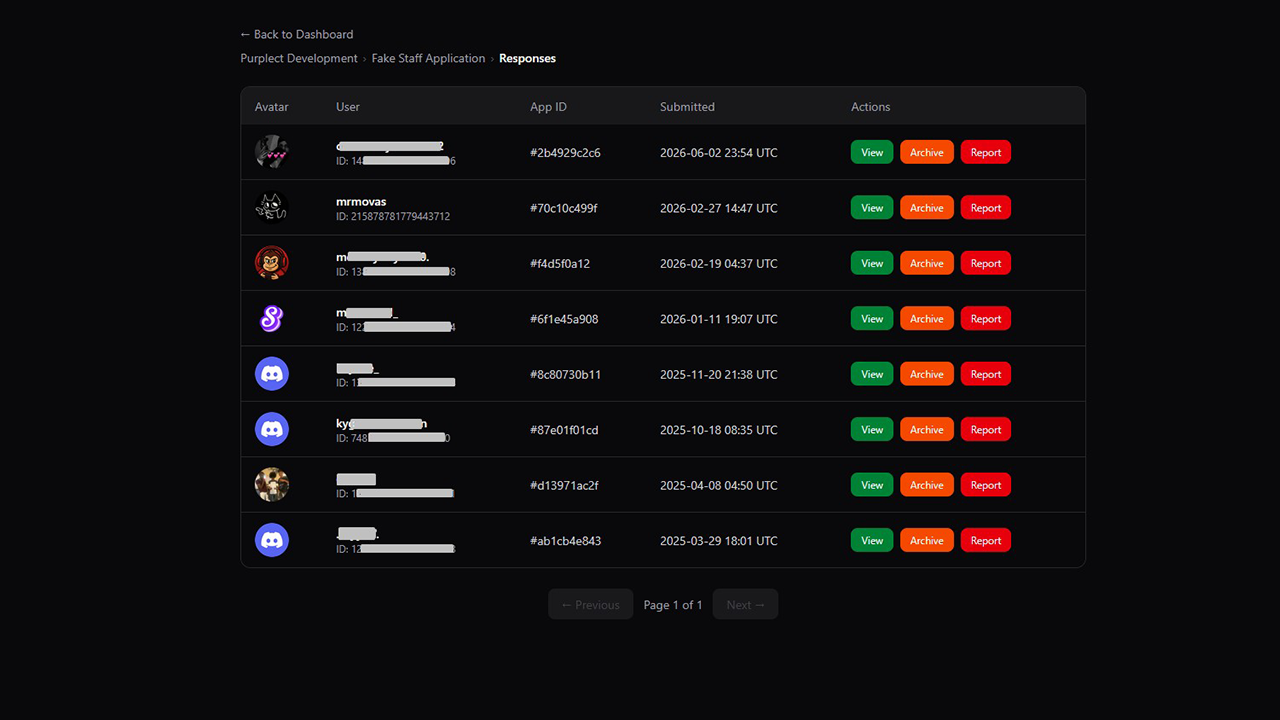View application #f4d5f0a12
The width and height of the screenshot is (1280, 720).
pyautogui.click(x=872, y=263)
